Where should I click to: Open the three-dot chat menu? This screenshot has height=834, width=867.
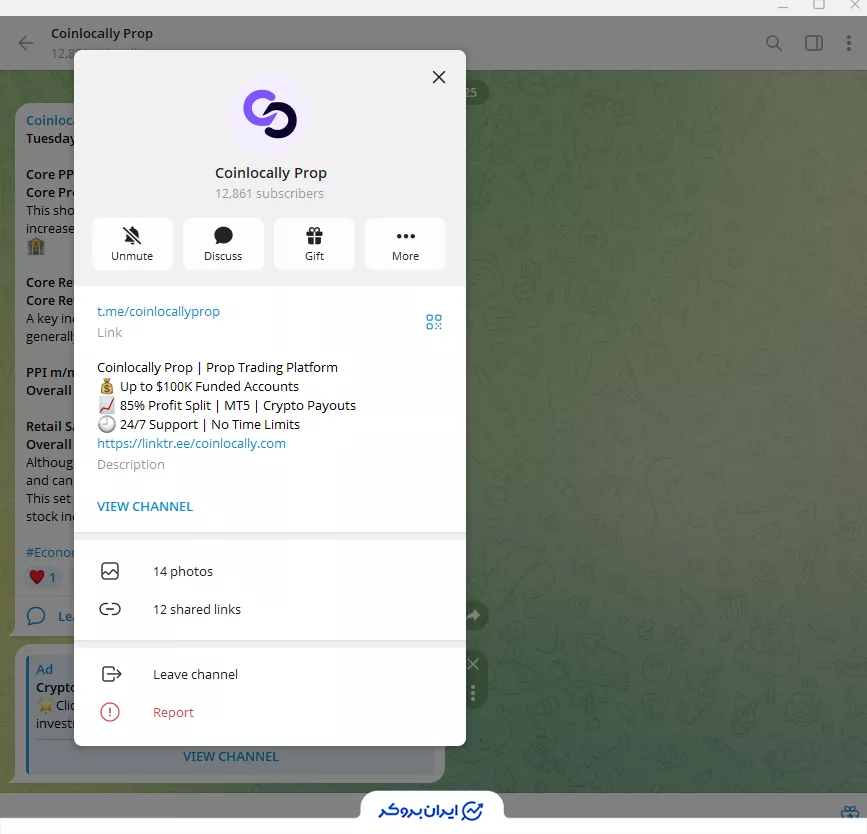tap(849, 43)
